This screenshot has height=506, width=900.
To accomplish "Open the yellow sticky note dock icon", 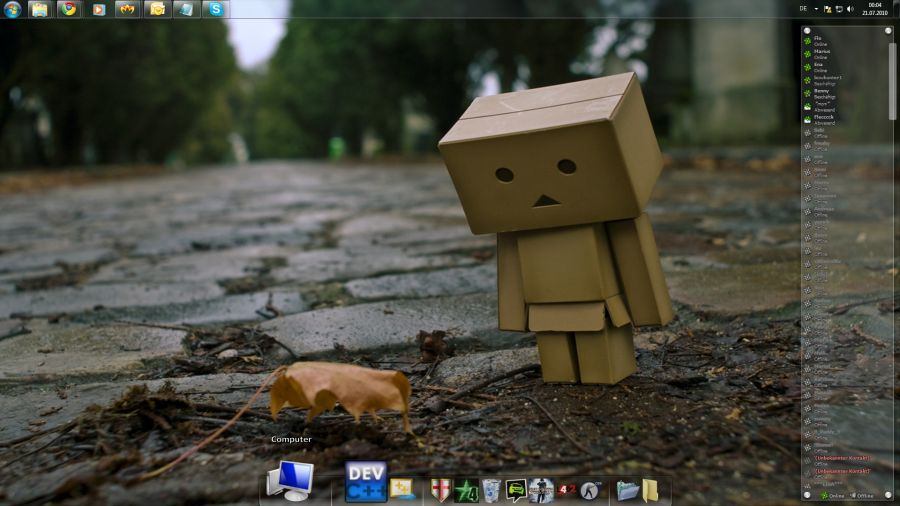I will [x=402, y=489].
